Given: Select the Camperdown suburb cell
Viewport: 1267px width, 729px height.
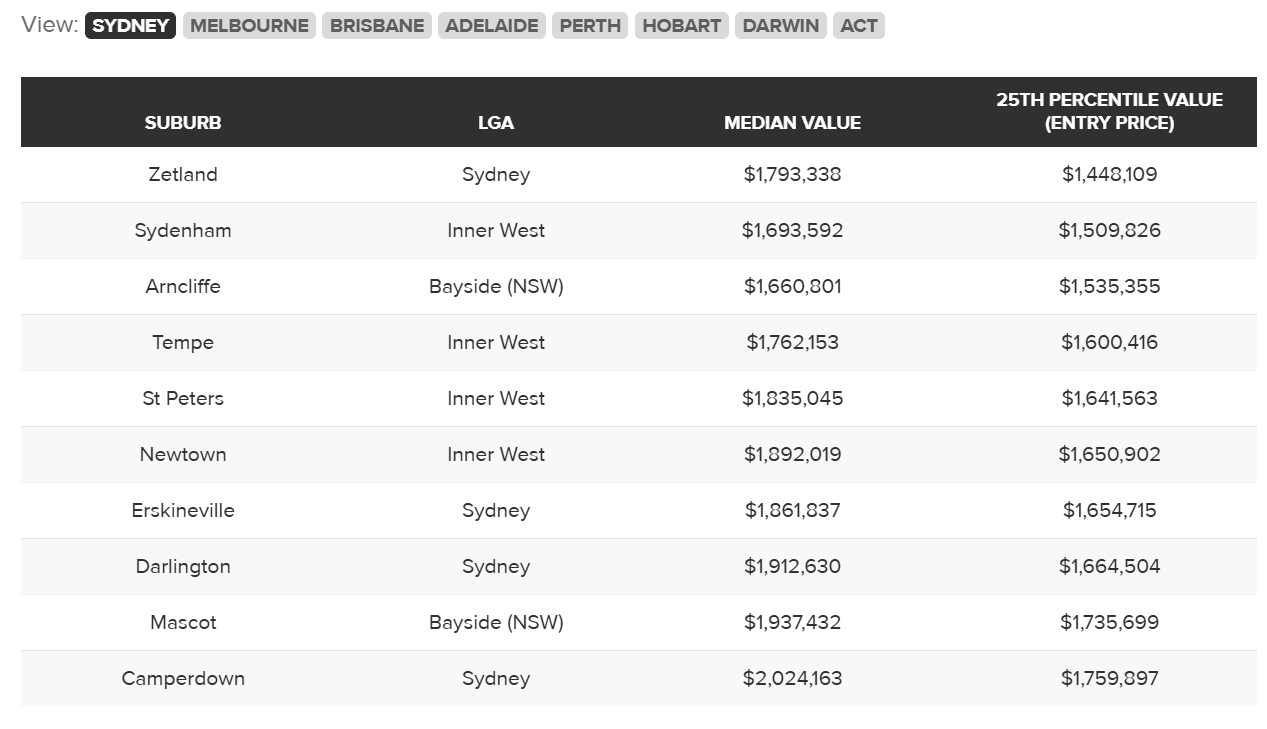Looking at the screenshot, I should [183, 678].
